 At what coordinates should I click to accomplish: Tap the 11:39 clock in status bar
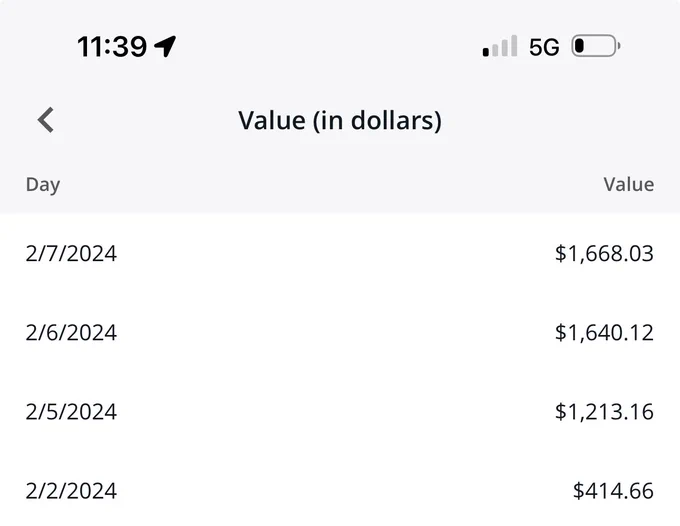112,46
